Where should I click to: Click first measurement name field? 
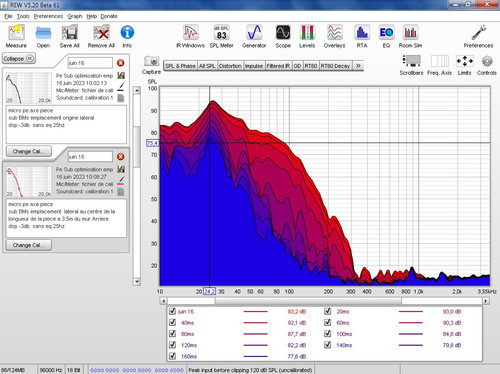point(90,63)
